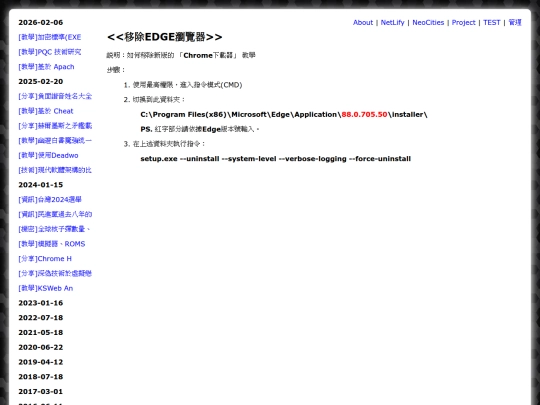Open the TEST link
540x405 pixels.
point(491,22)
